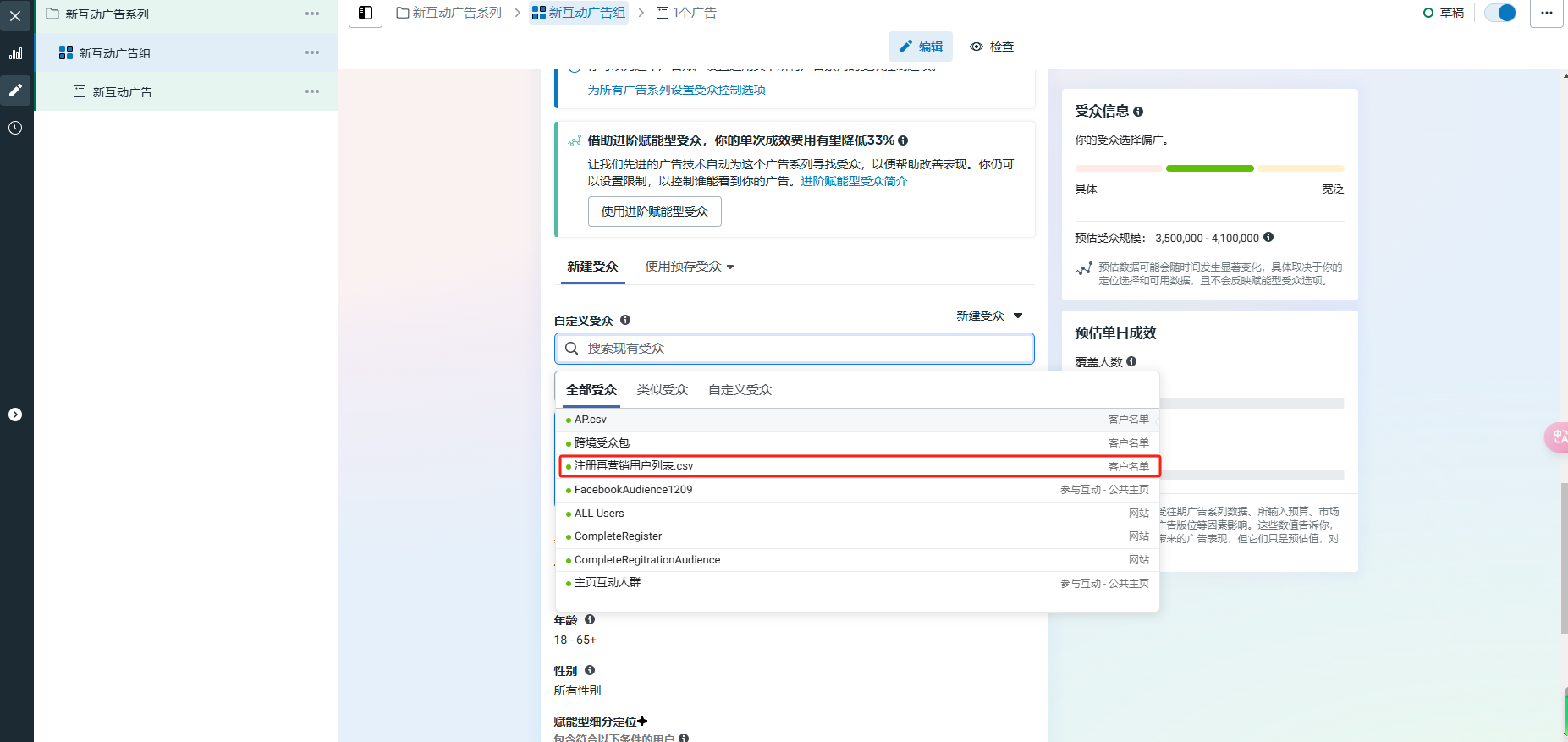This screenshot has width=1568, height=742.
Task: Open more options for 新互动广告组
Action: point(312,52)
